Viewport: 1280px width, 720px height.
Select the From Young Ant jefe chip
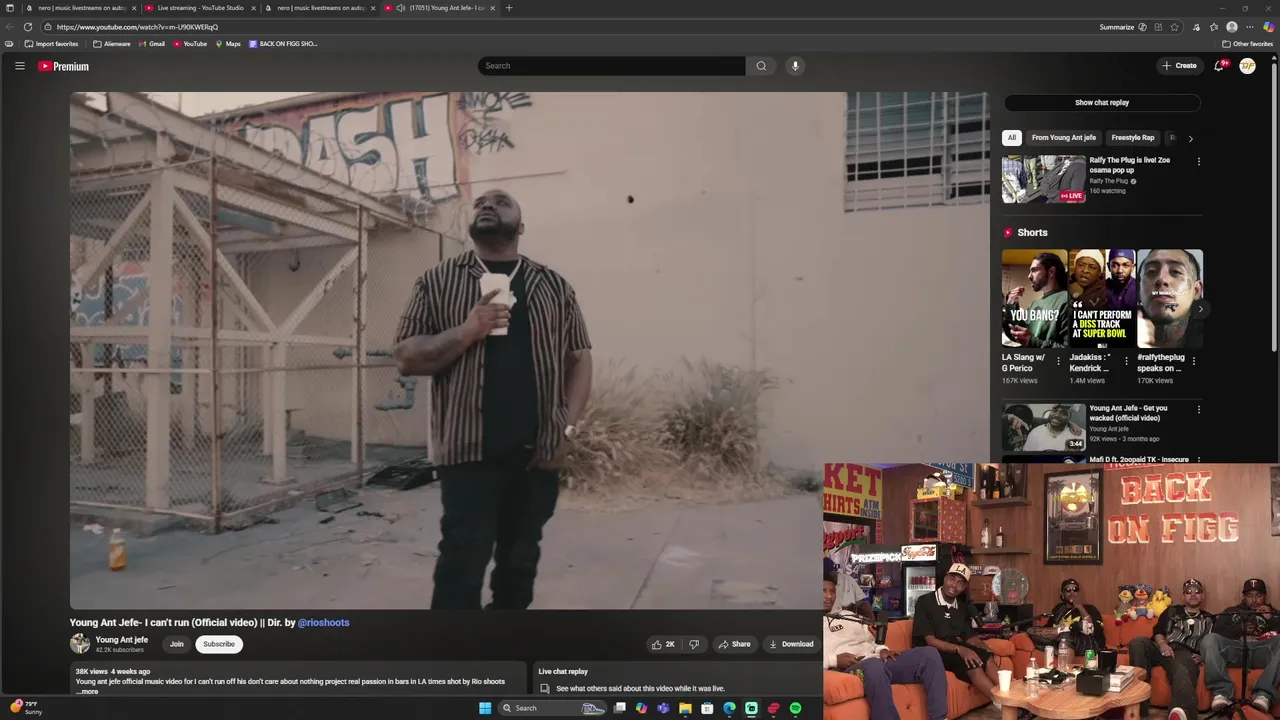point(1064,138)
